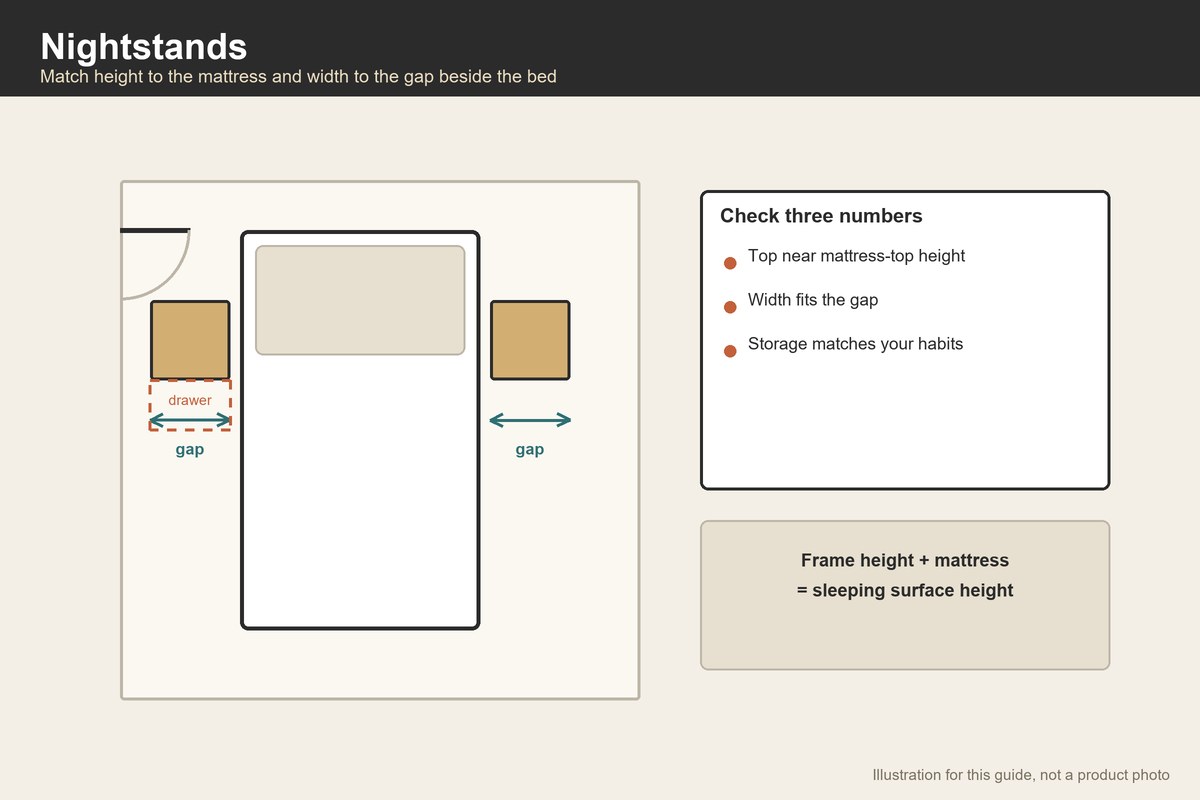Click the bullet beside 'Top near mattress-top height'
Image resolution: width=1200 pixels, height=800 pixels.
730,263
